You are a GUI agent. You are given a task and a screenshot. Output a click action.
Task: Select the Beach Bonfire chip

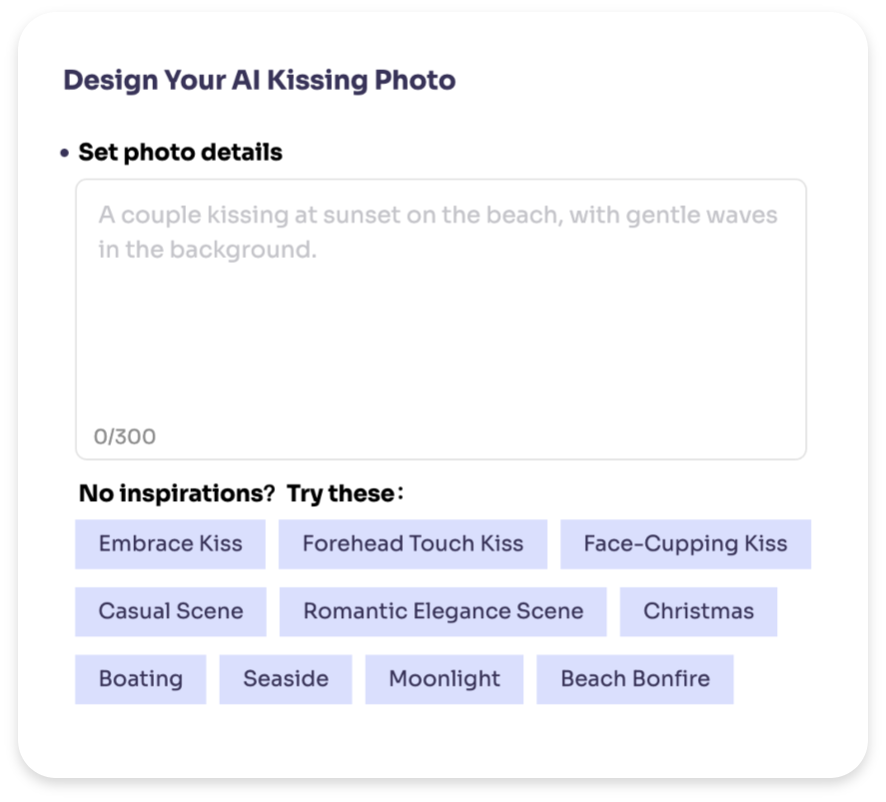[x=635, y=679]
